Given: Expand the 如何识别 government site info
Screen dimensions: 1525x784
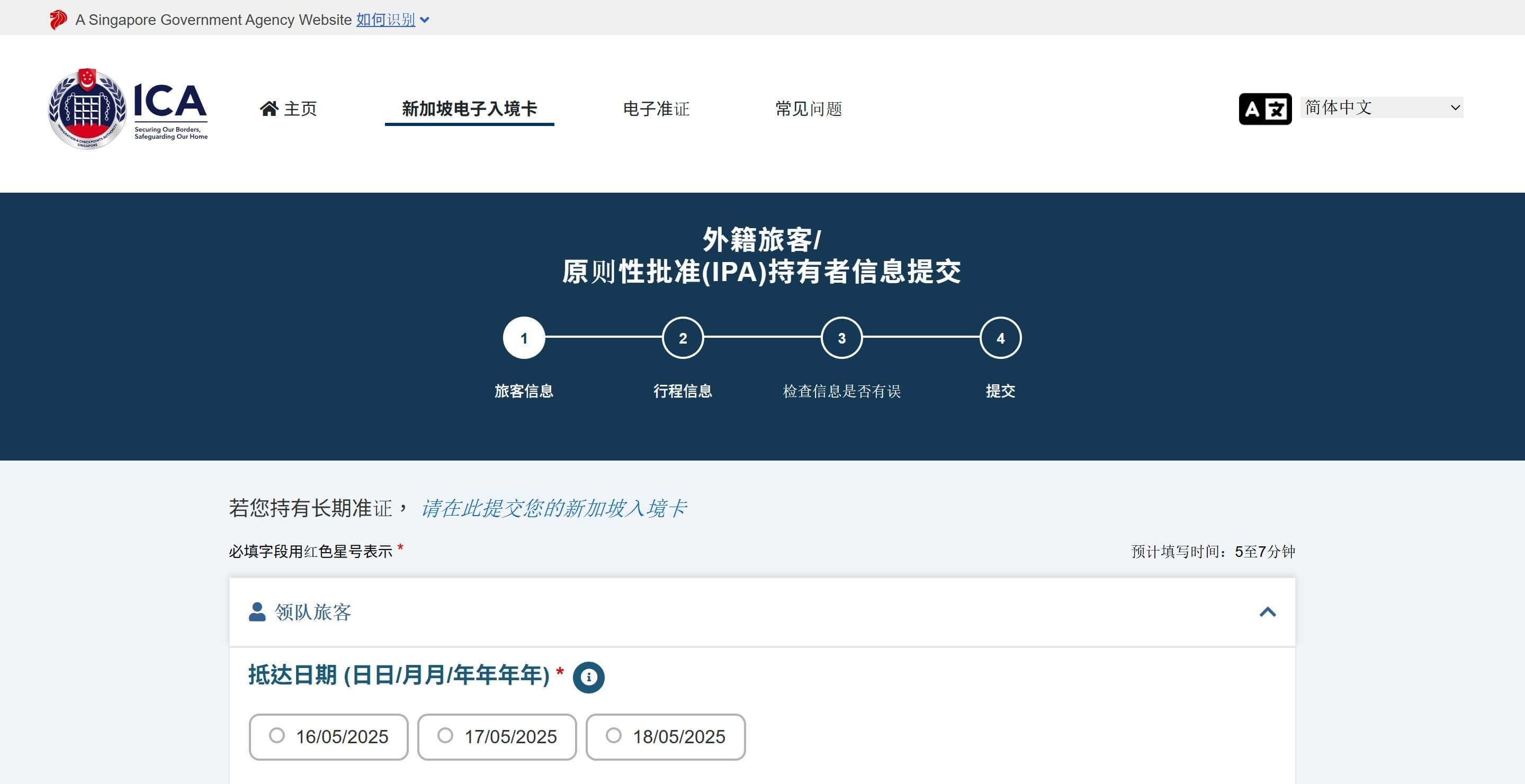Looking at the screenshot, I should (x=392, y=20).
